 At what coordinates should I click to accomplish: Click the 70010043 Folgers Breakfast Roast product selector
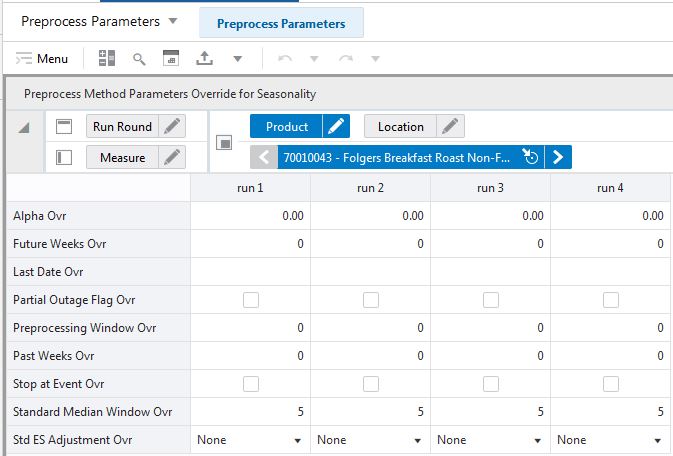pos(397,157)
